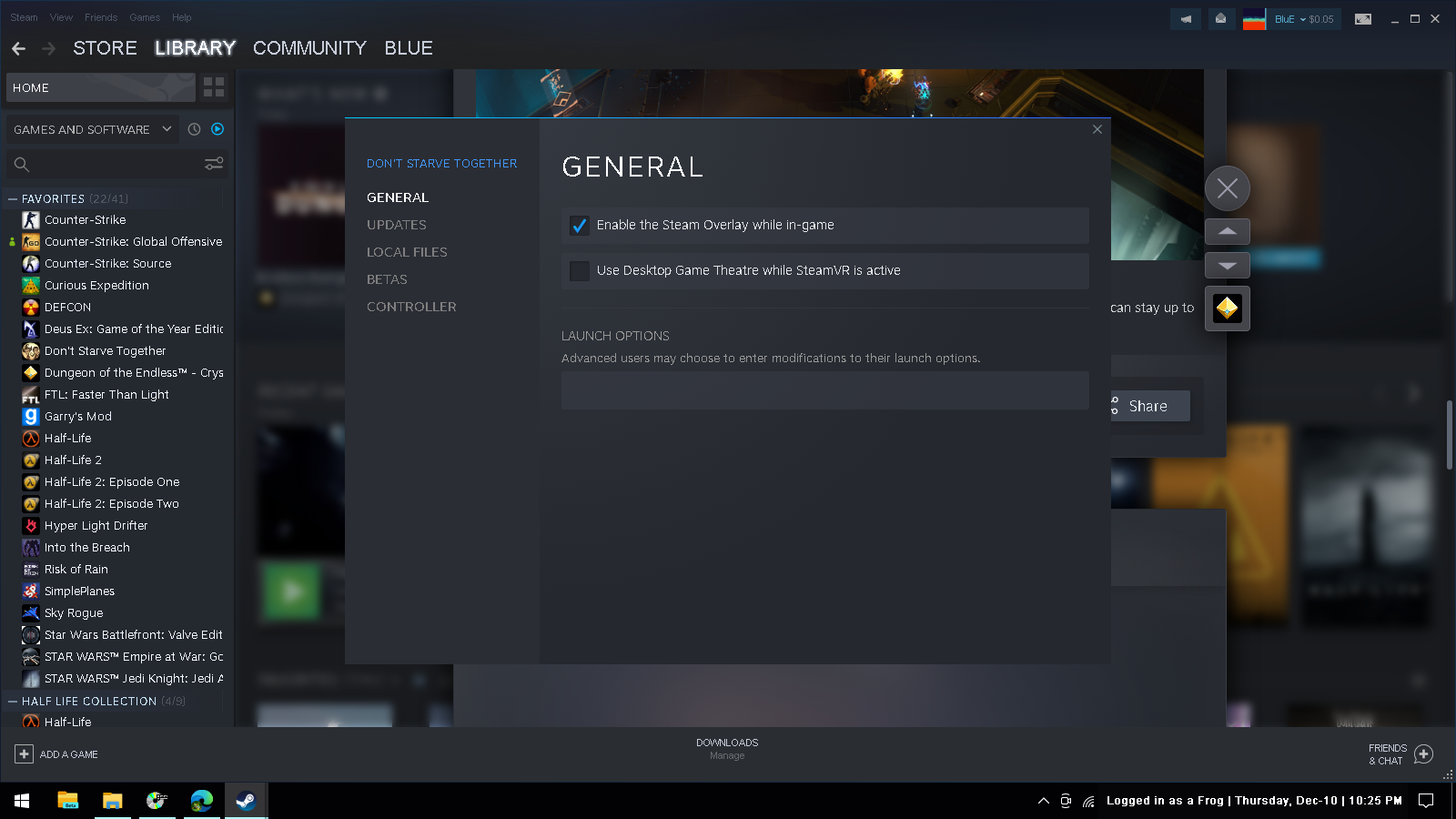The height and width of the screenshot is (819, 1456).
Task: Toggle ready-to-play filter icon
Action: (x=217, y=129)
